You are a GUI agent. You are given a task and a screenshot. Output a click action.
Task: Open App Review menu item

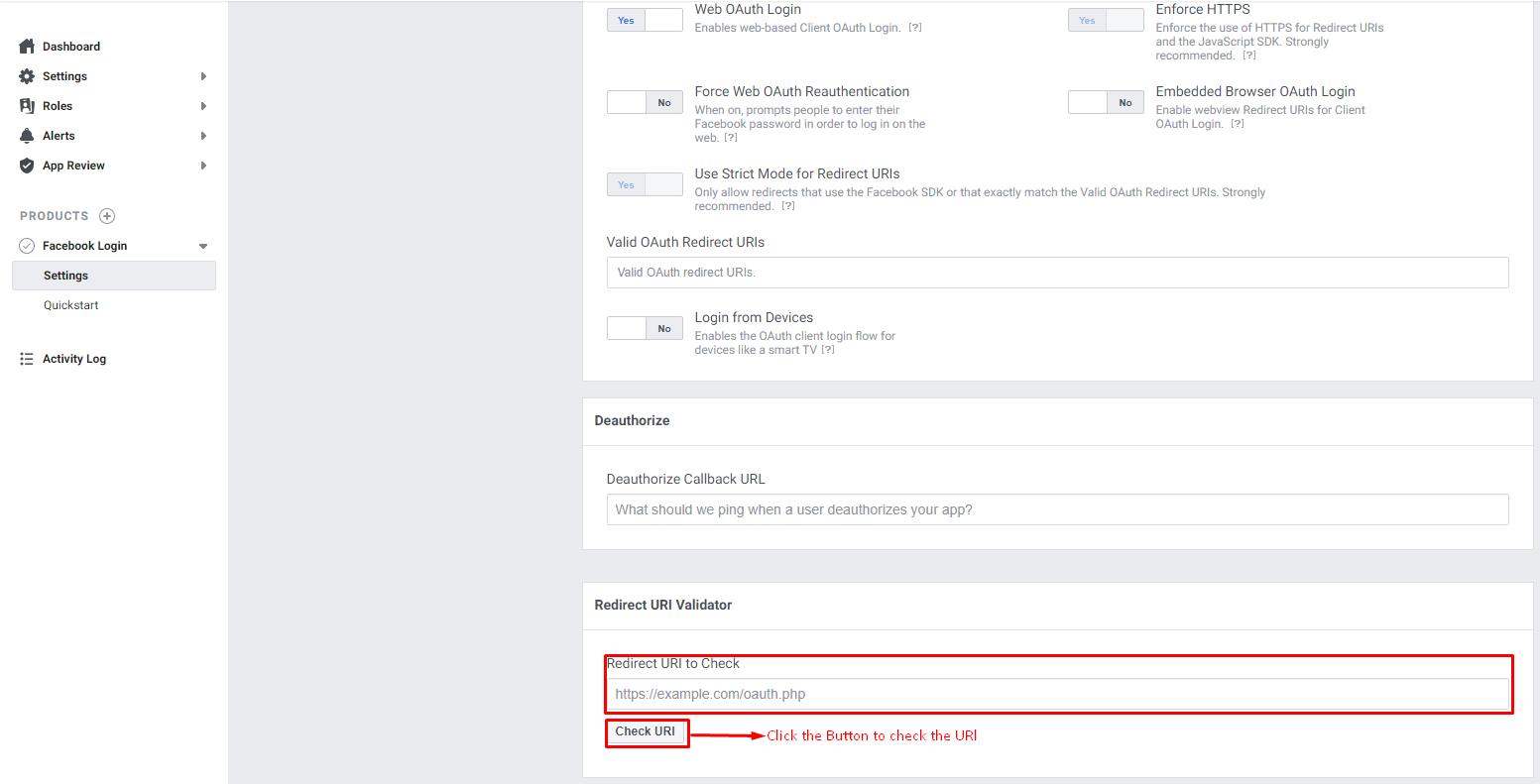(73, 166)
